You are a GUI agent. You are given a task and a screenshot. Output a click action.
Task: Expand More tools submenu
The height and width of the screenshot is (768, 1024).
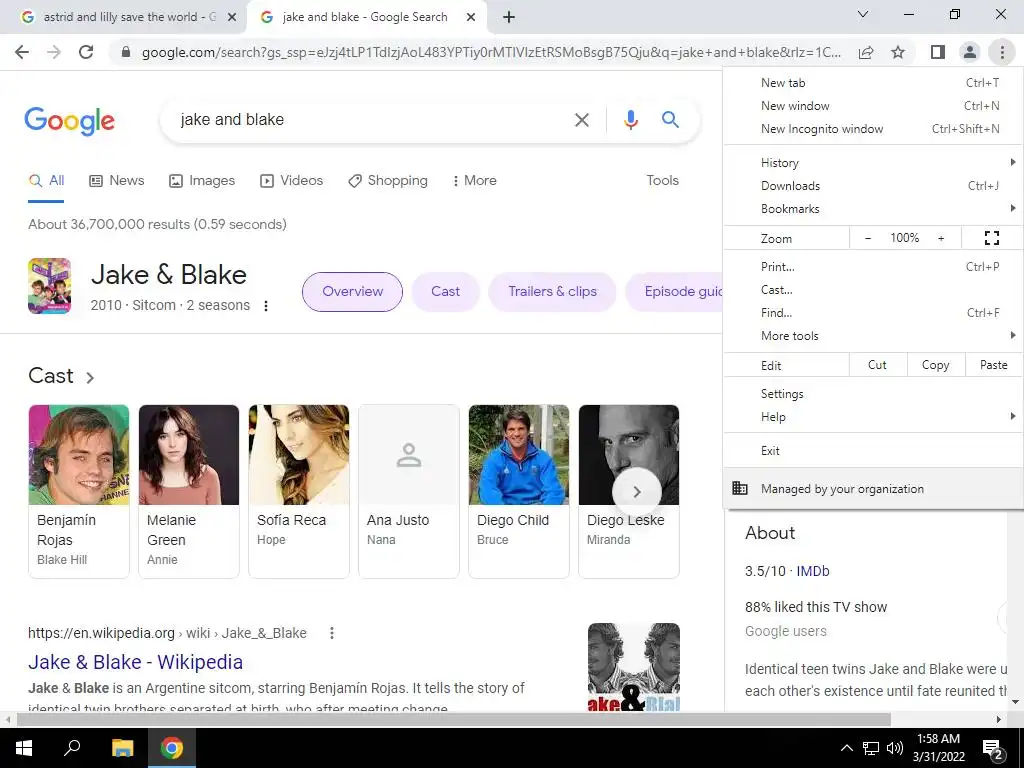coord(872,336)
